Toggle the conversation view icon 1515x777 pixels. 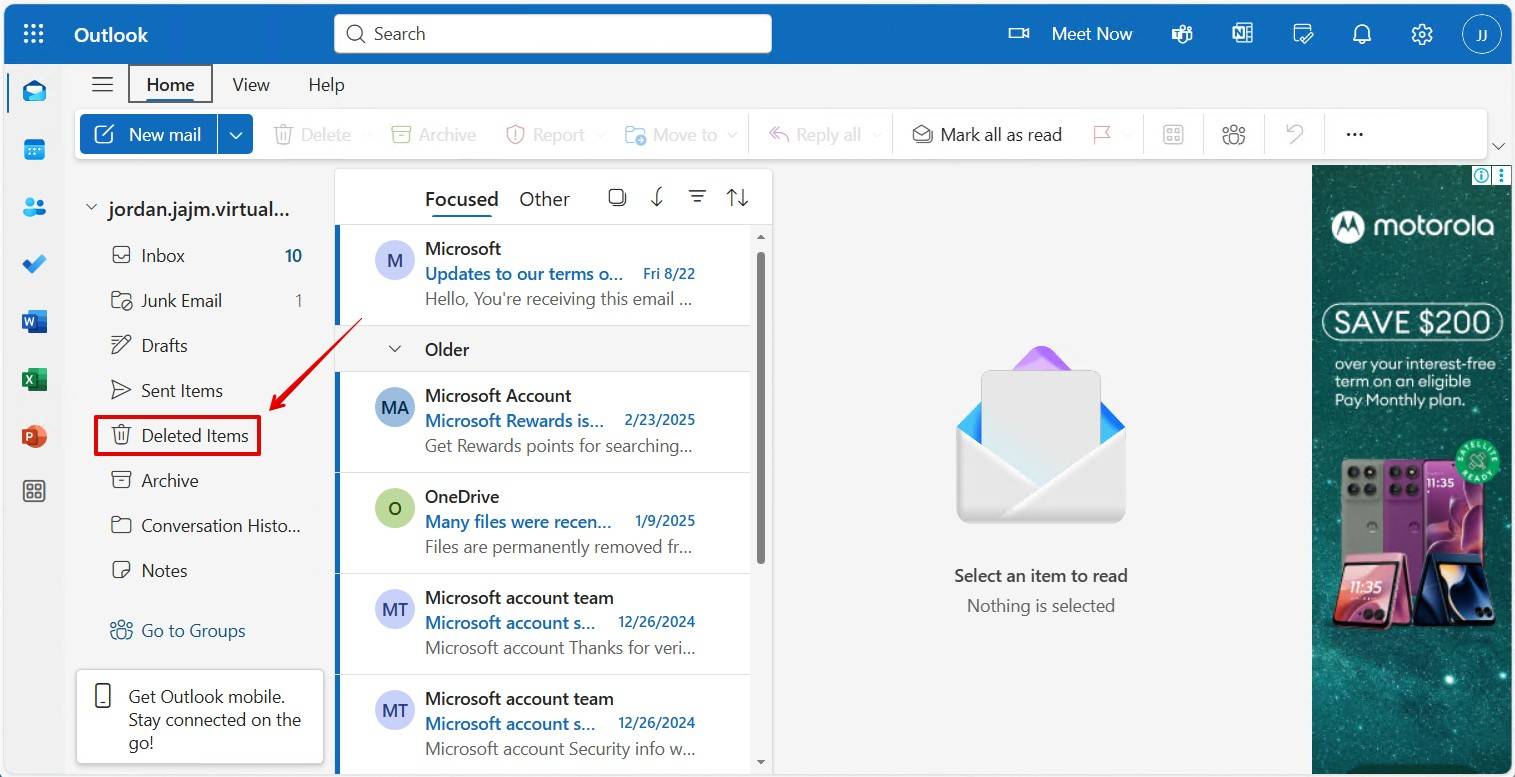click(617, 196)
